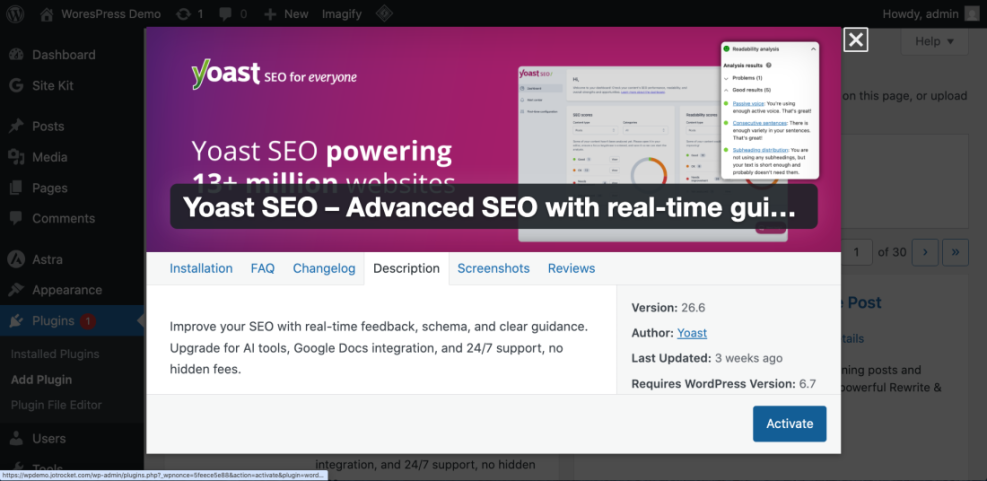Click the admin avatar picture
Viewport: 987px width, 481px height.
tap(972, 14)
